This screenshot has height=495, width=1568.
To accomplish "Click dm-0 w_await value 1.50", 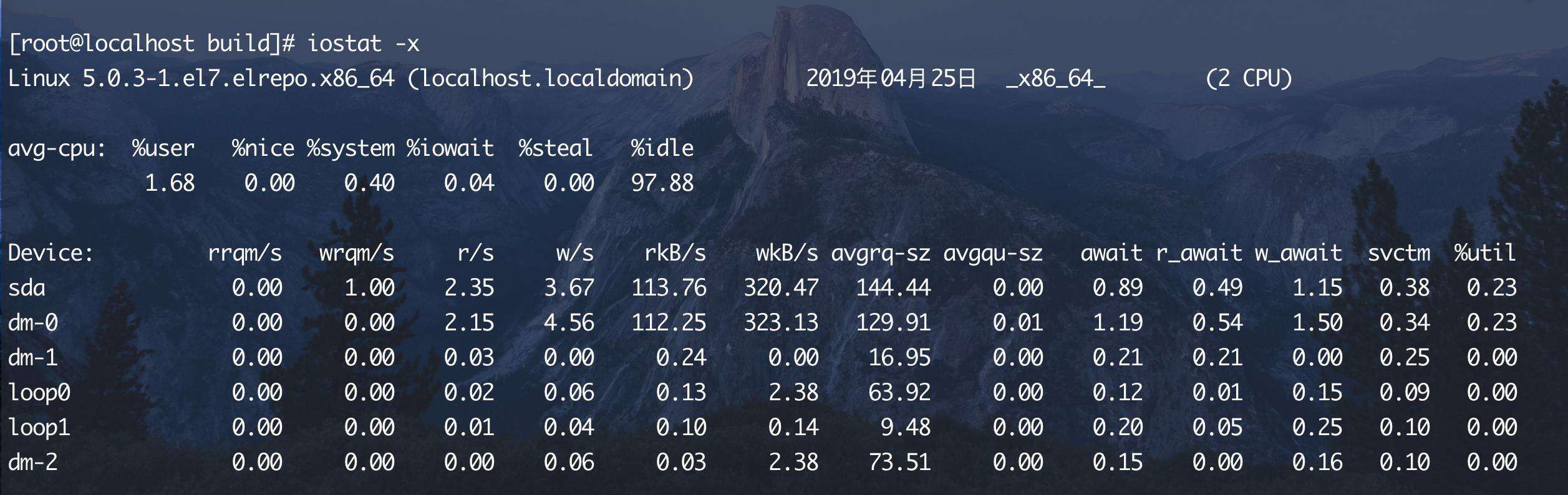I will pyautogui.click(x=1318, y=323).
